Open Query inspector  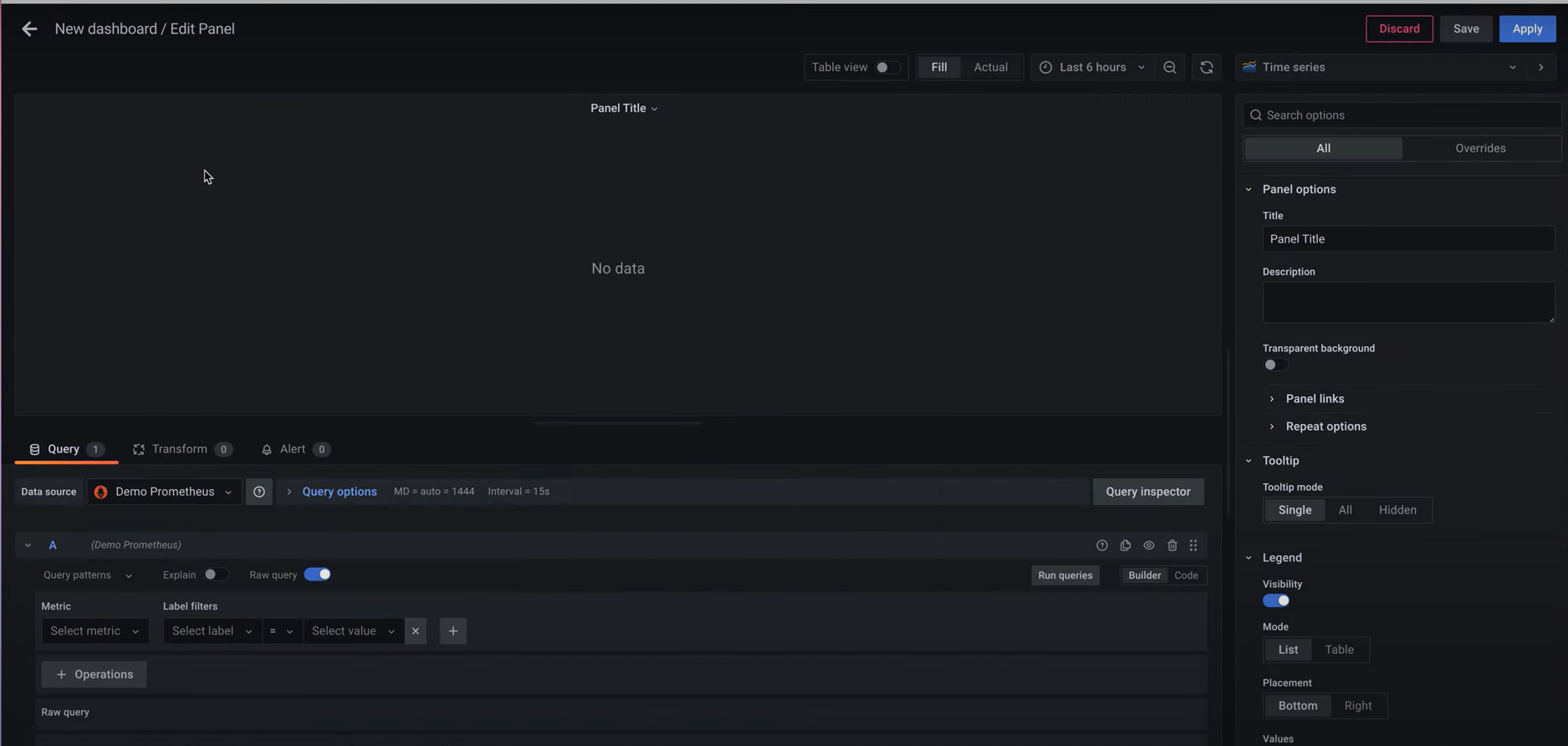tap(1148, 492)
